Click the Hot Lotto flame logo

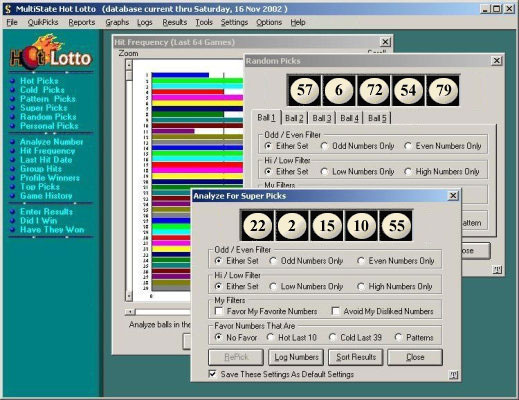pyautogui.click(x=51, y=51)
